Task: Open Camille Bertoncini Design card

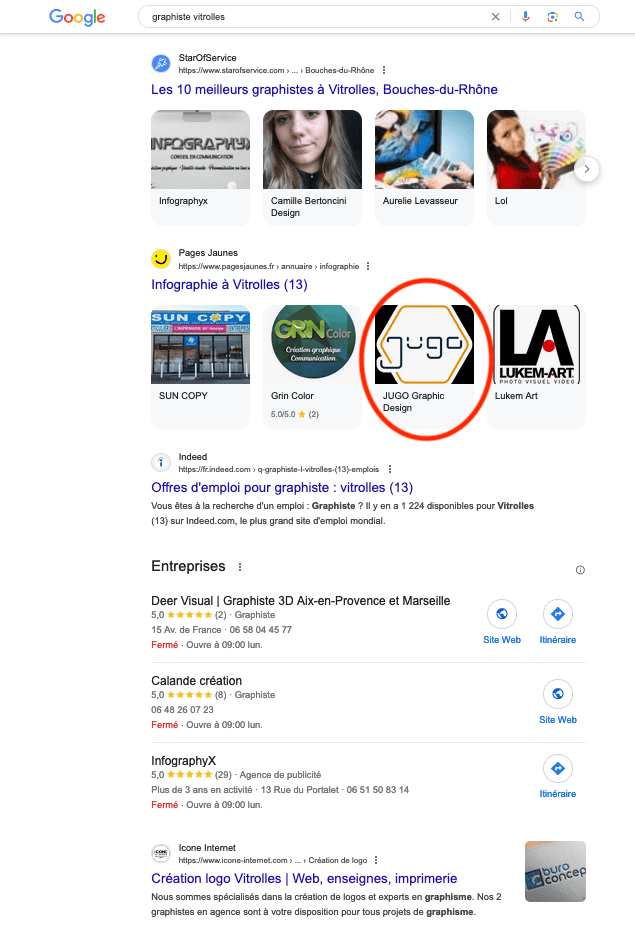Action: (x=312, y=167)
